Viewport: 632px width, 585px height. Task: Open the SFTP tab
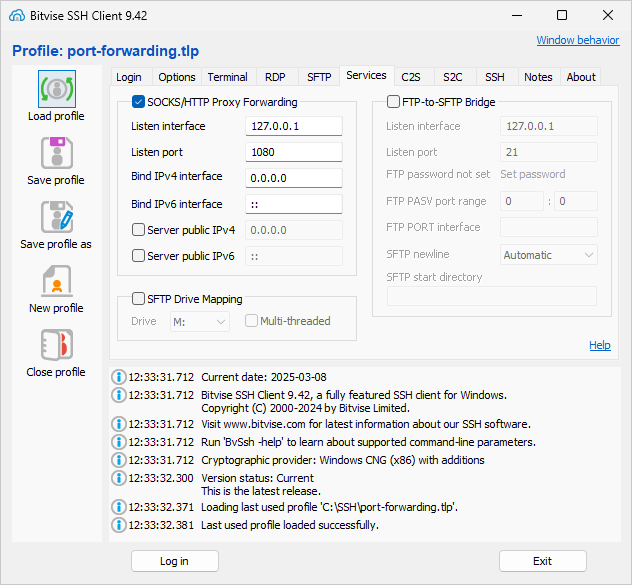pos(319,77)
